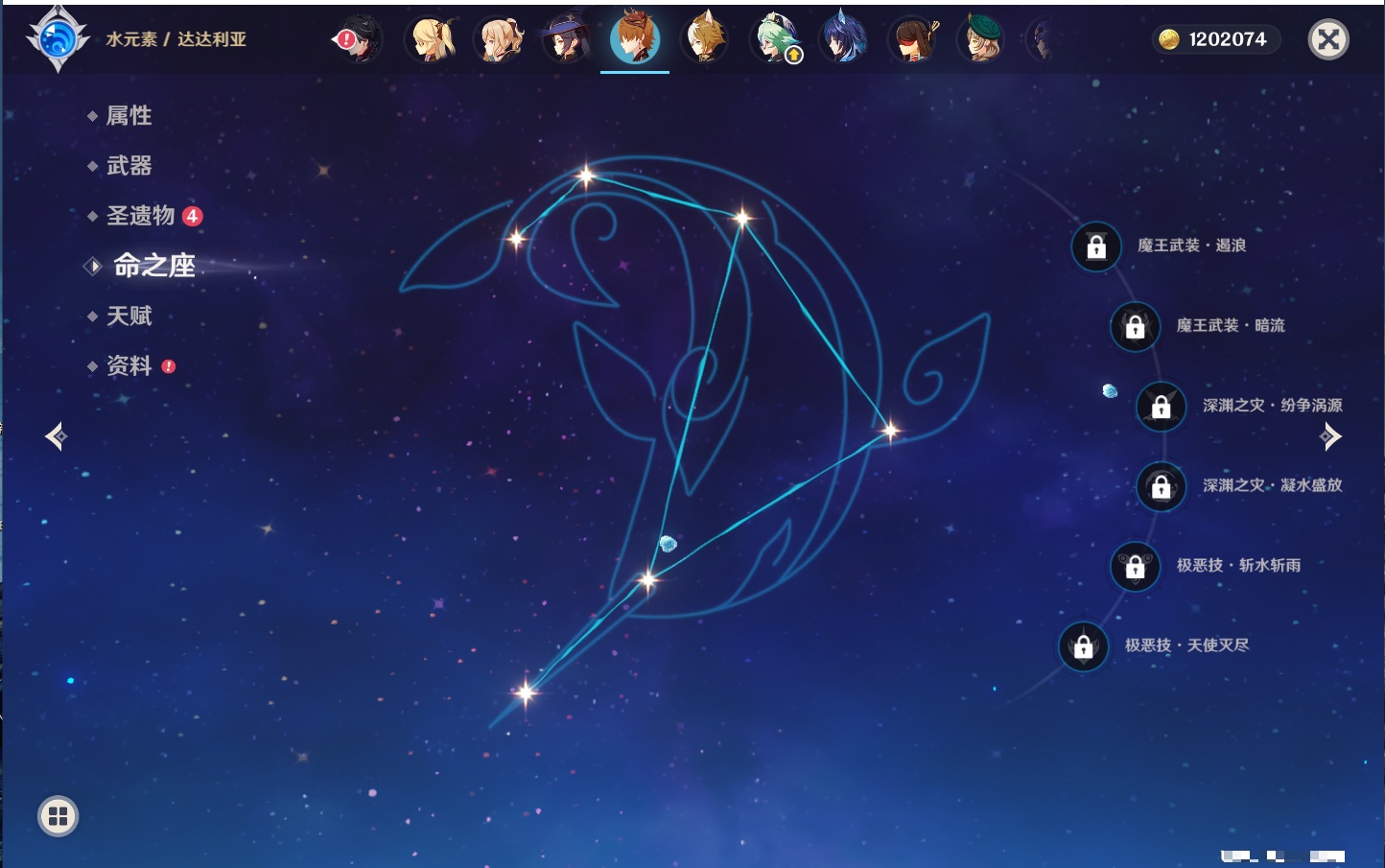Click the lock icon for 极恶技・天使灭尽
The height and width of the screenshot is (868, 1385).
(x=1083, y=646)
